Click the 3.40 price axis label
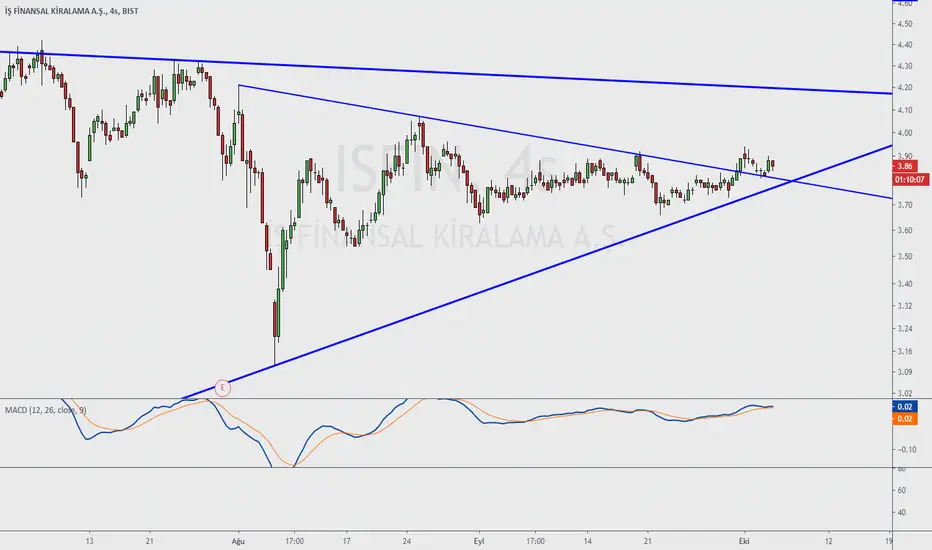The height and width of the screenshot is (550, 932). click(905, 284)
